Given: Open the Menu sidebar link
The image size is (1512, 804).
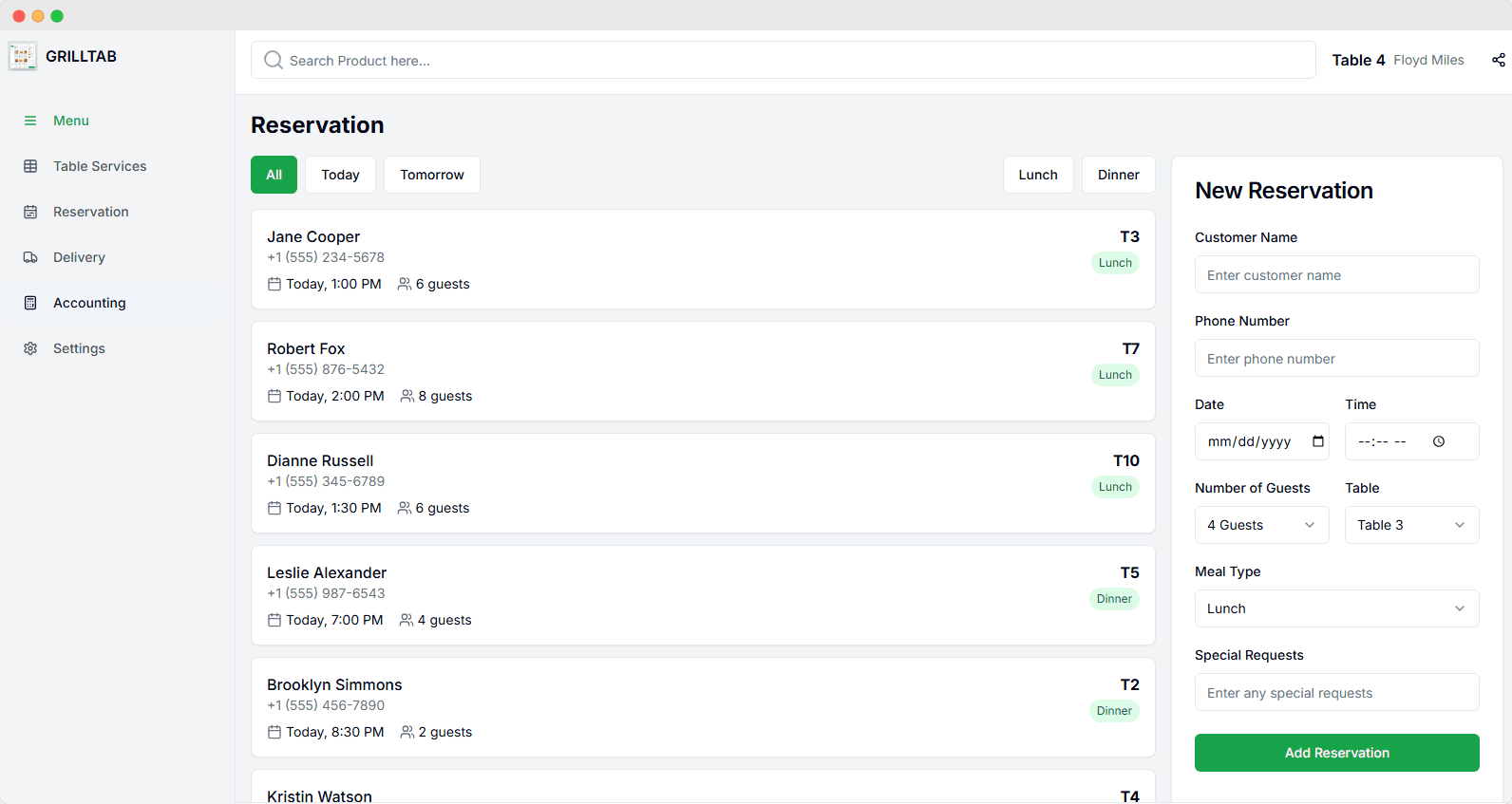Looking at the screenshot, I should pos(71,121).
